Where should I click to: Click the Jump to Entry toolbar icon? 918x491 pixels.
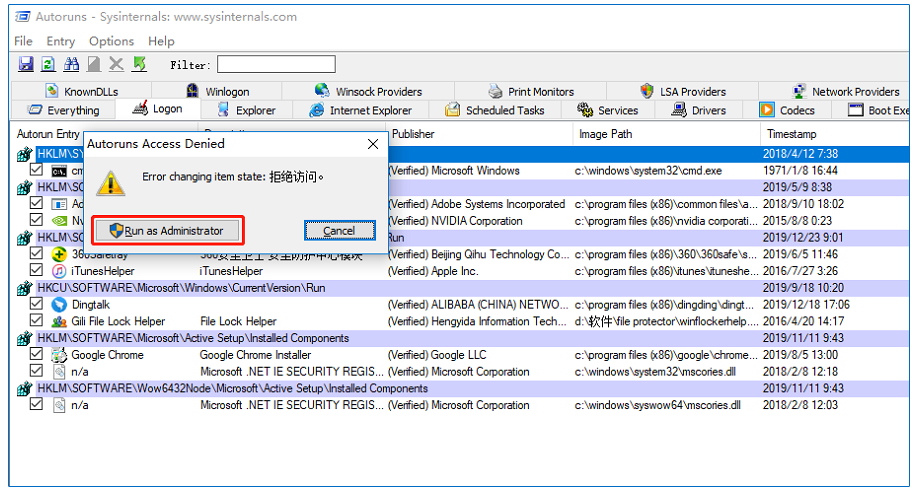(139, 64)
